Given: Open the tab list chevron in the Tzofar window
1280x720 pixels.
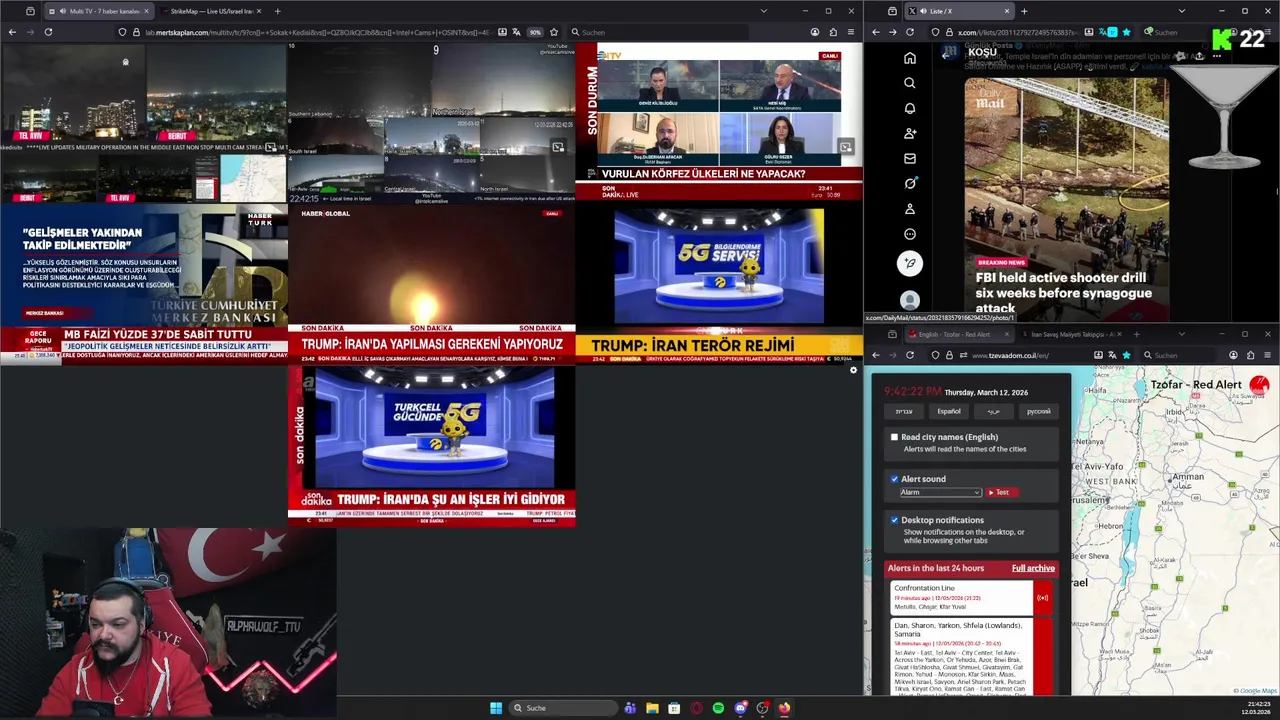Looking at the screenshot, I should point(1181,334).
